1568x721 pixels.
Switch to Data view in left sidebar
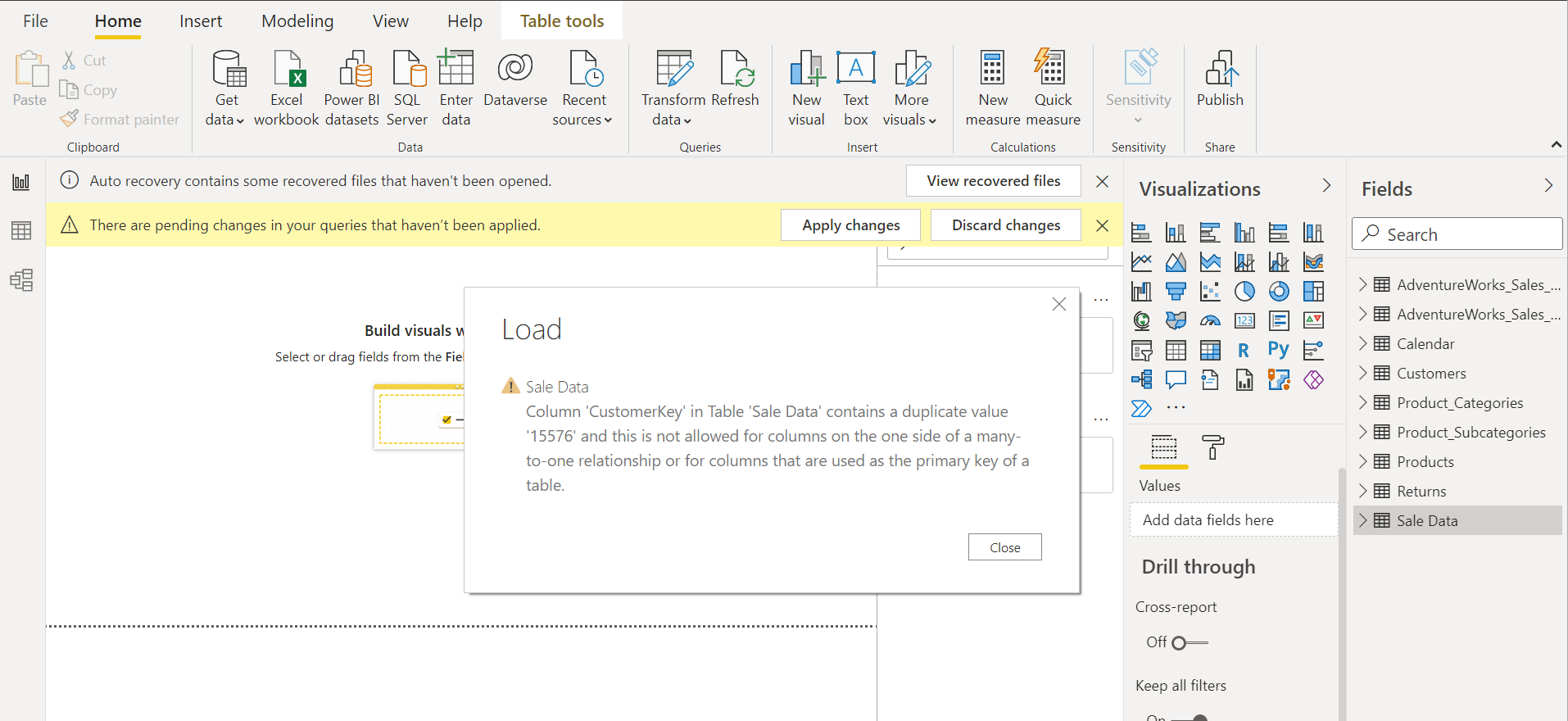pyautogui.click(x=21, y=231)
